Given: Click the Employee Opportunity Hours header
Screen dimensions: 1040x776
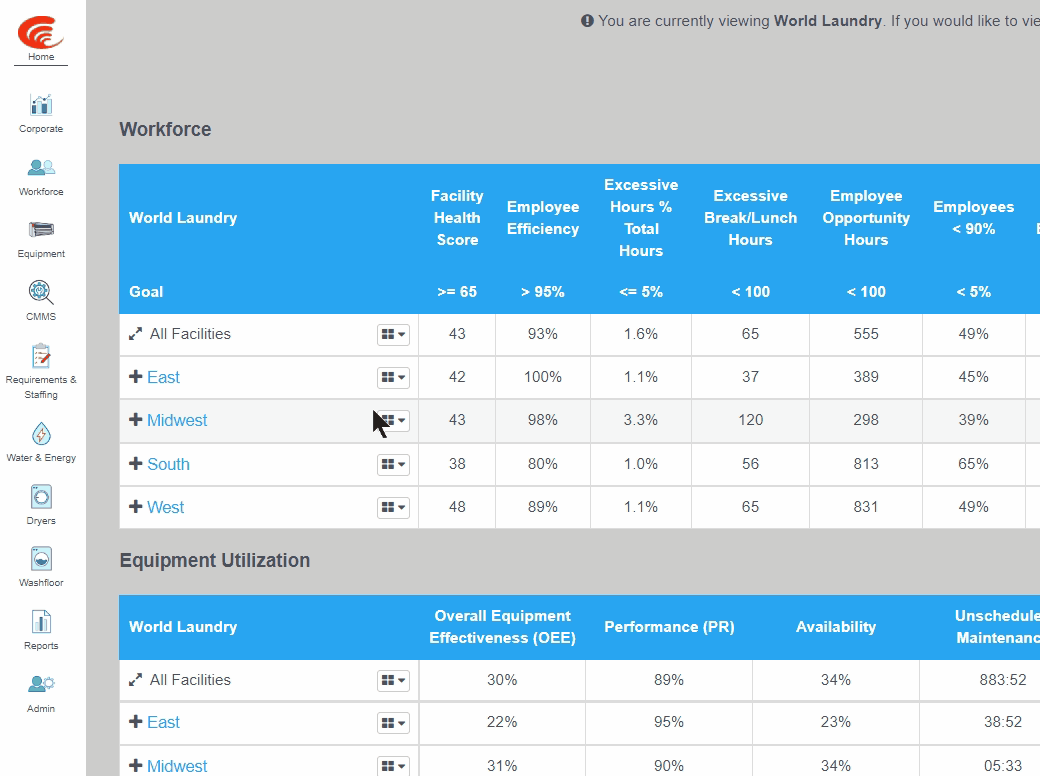Looking at the screenshot, I should (866, 218).
